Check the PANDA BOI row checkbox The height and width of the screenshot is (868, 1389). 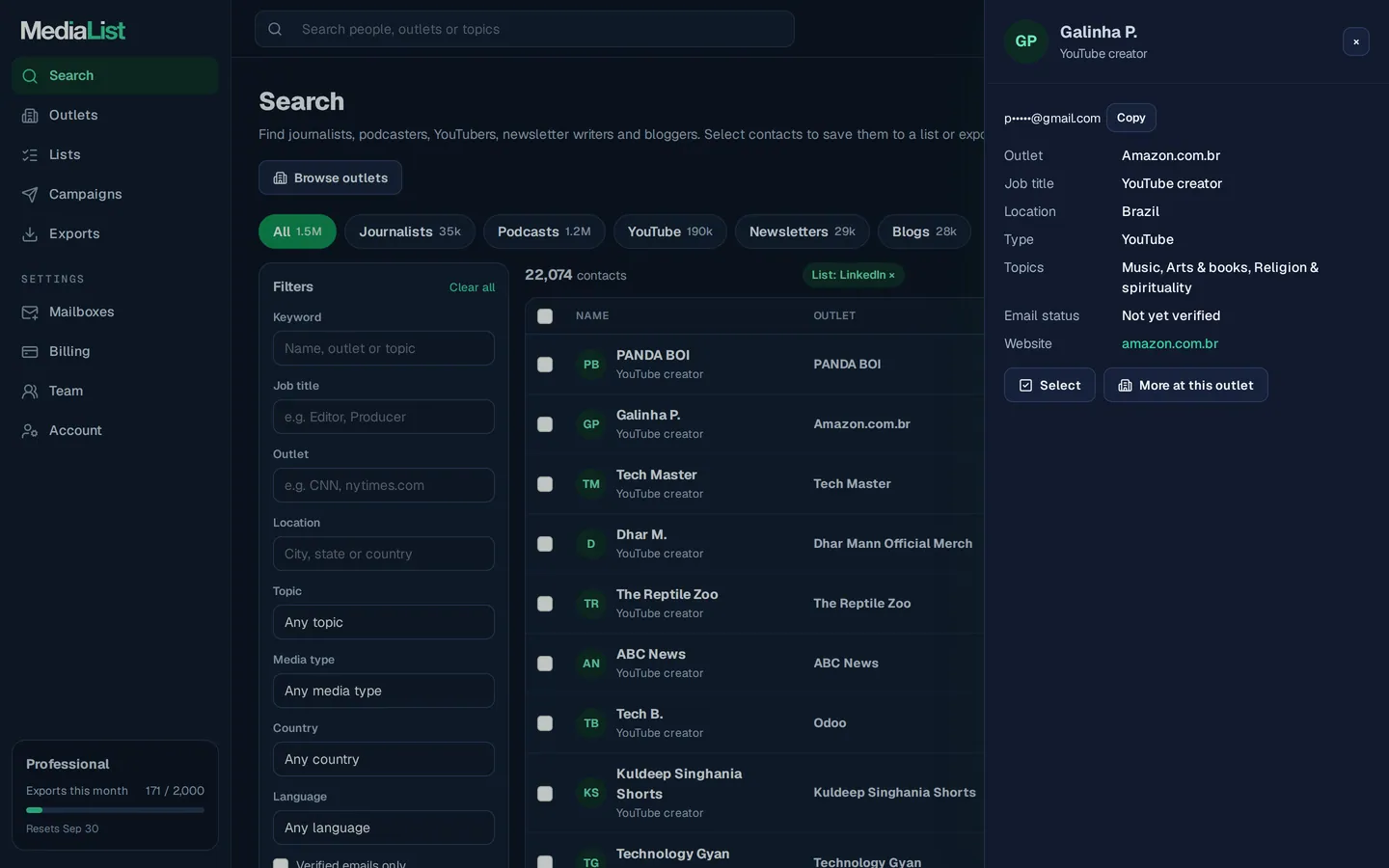coord(545,365)
